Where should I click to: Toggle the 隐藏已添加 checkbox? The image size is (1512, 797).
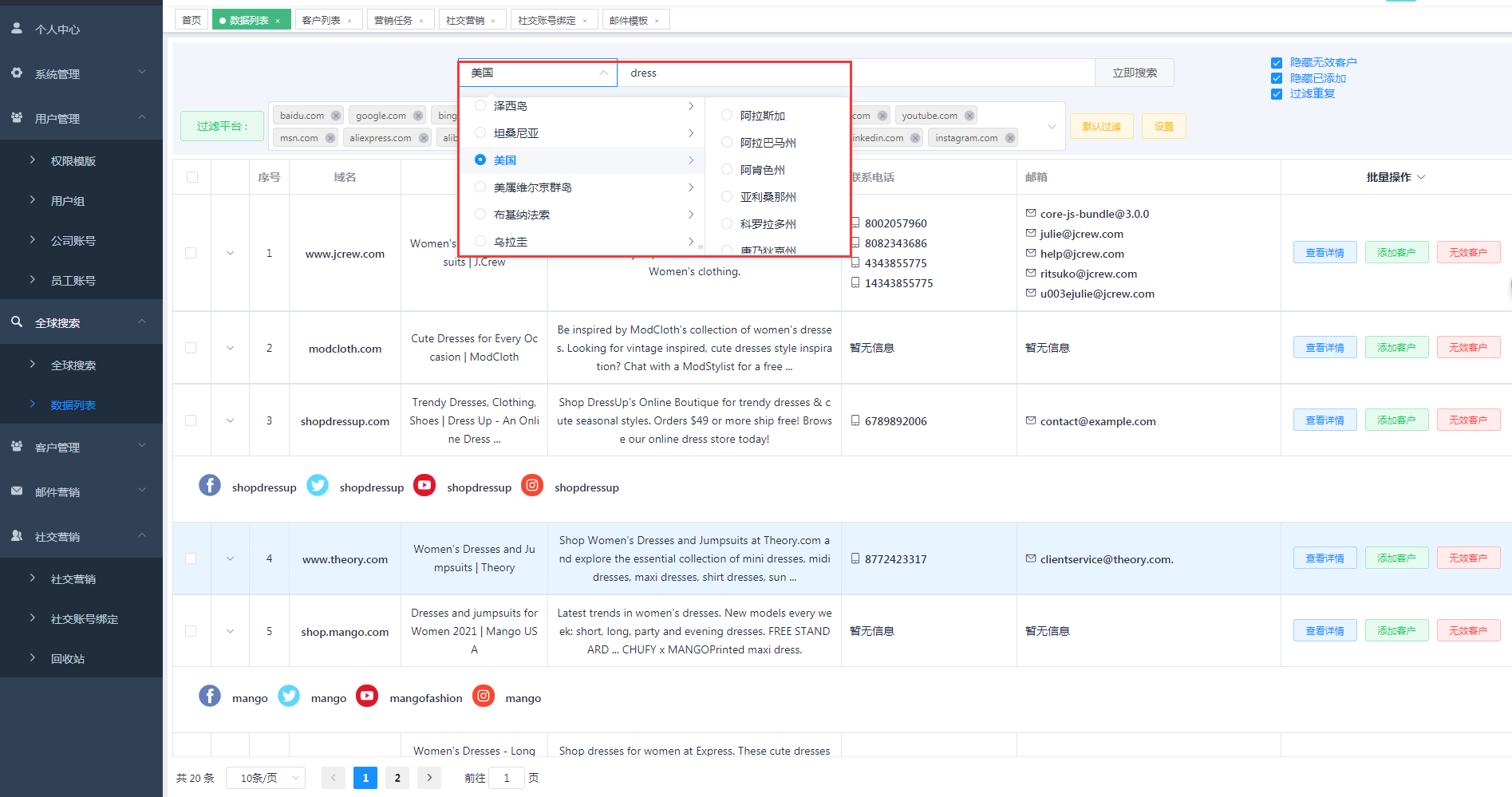[x=1277, y=78]
